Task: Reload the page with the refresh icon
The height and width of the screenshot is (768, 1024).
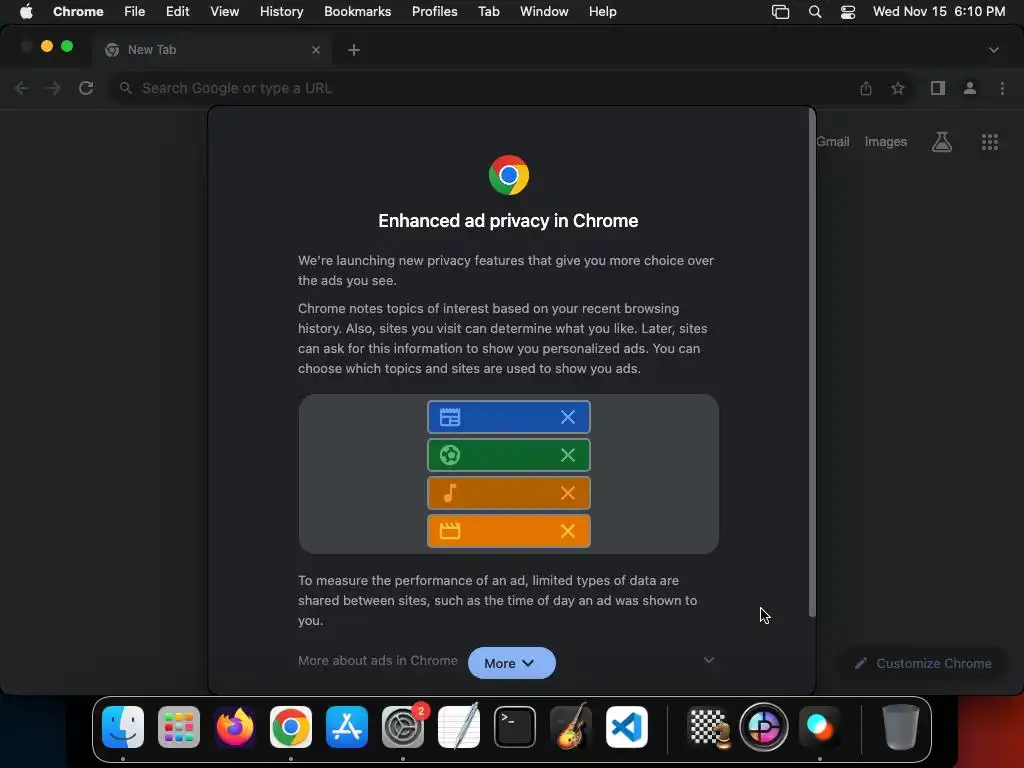Action: point(86,88)
